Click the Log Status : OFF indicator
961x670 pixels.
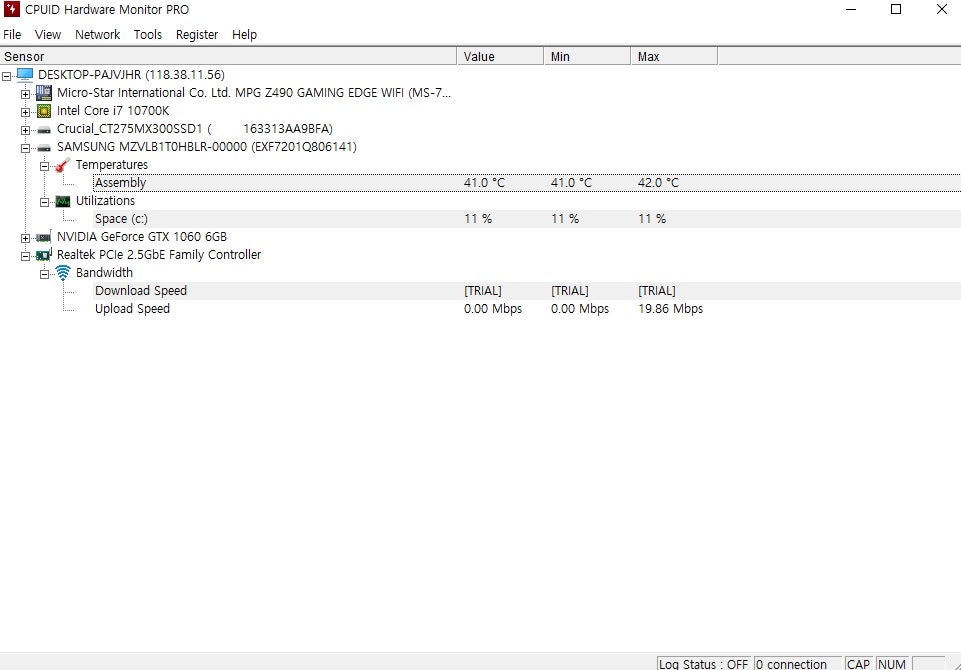click(704, 664)
